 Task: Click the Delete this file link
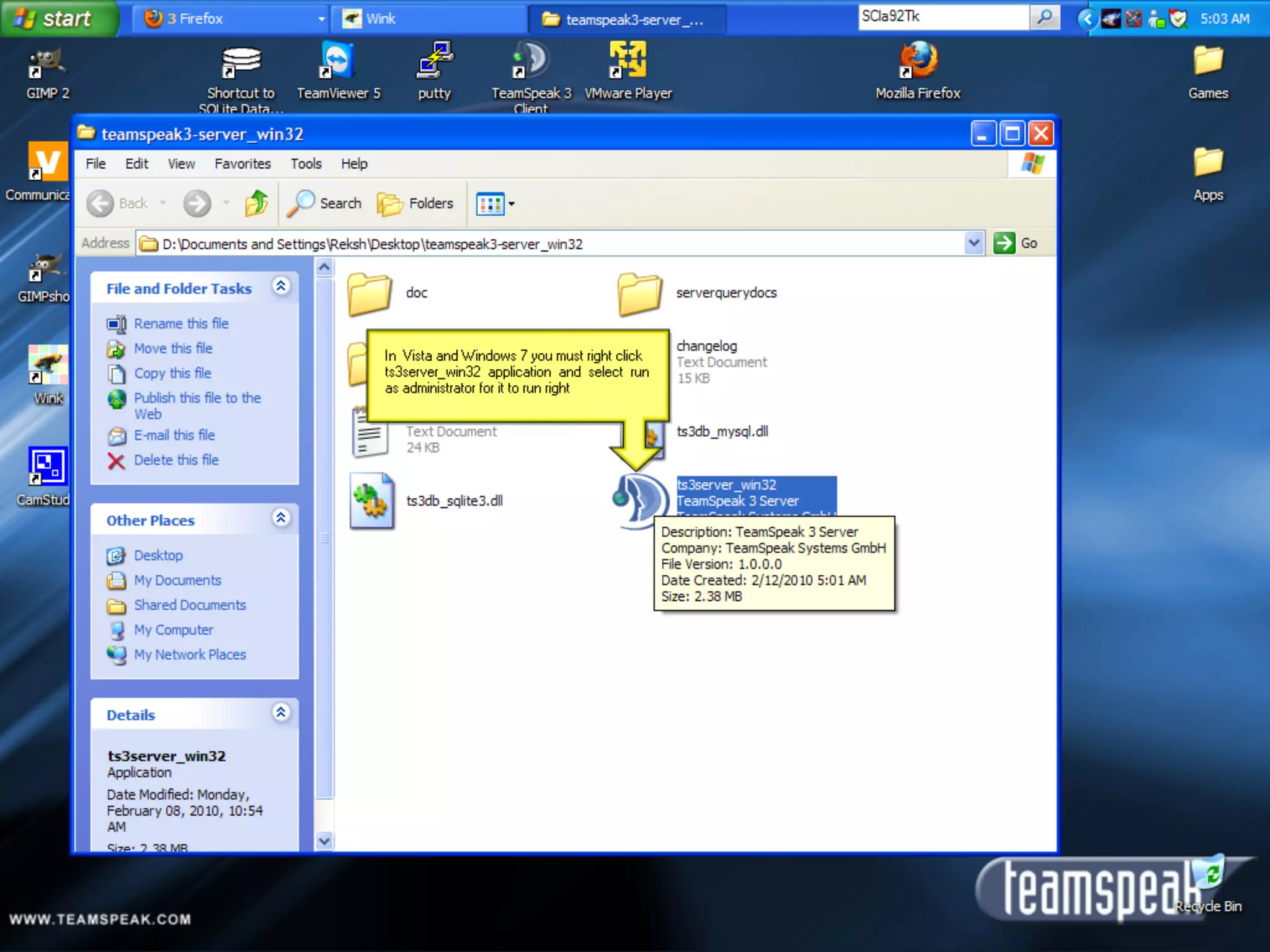(176, 460)
